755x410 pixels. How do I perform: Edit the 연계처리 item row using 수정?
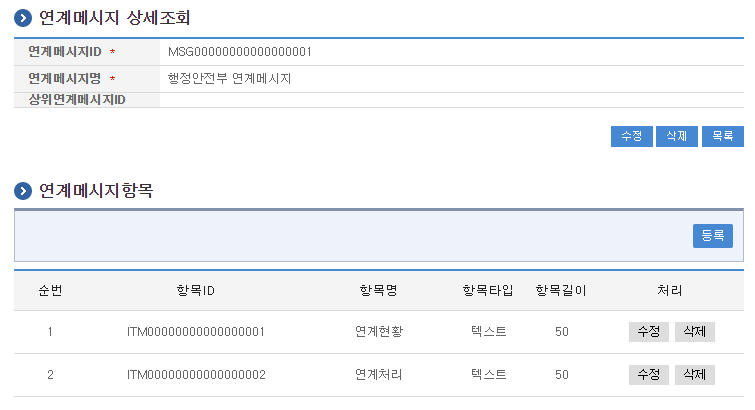(x=648, y=375)
